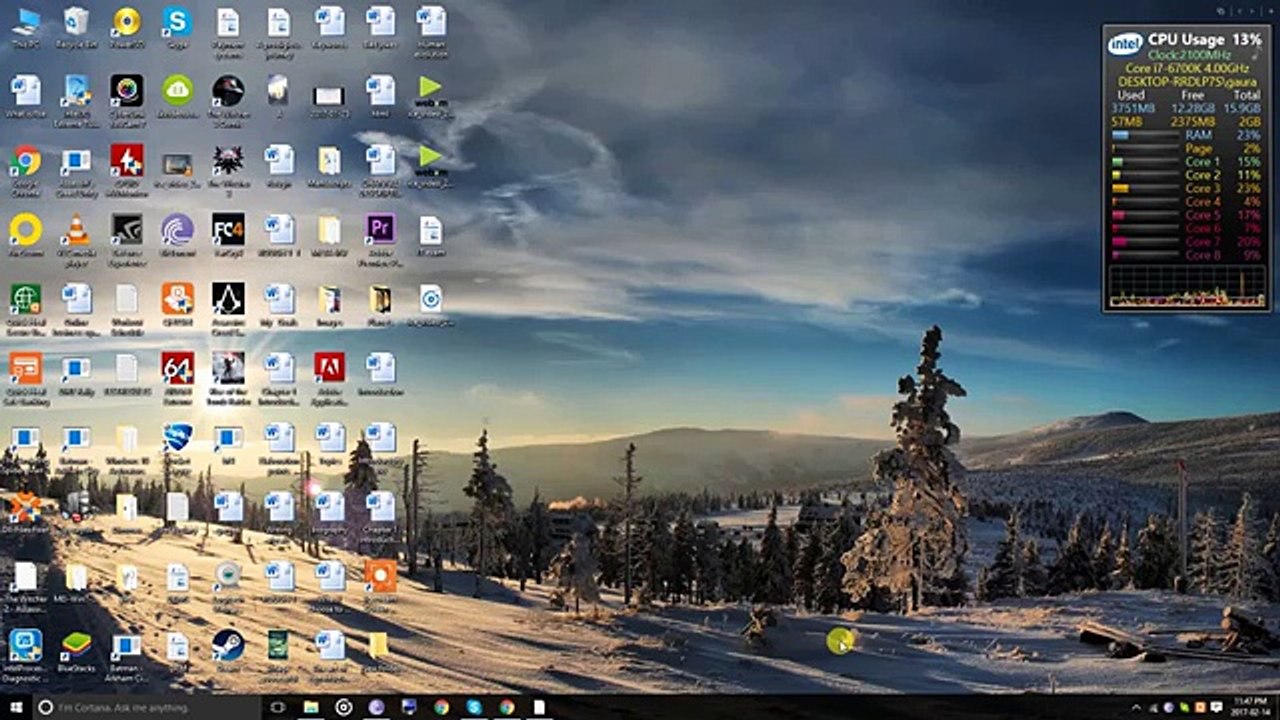The height and width of the screenshot is (720, 1280).
Task: Select the AIDA64 Extreme desktop shortcut
Action: [x=177, y=375]
